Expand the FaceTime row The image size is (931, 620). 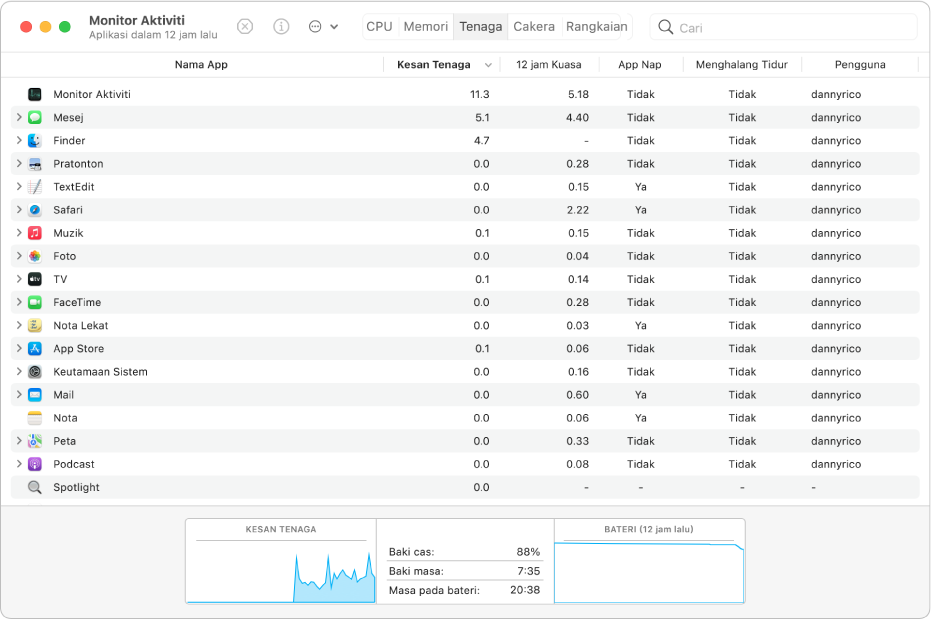pos(19,302)
